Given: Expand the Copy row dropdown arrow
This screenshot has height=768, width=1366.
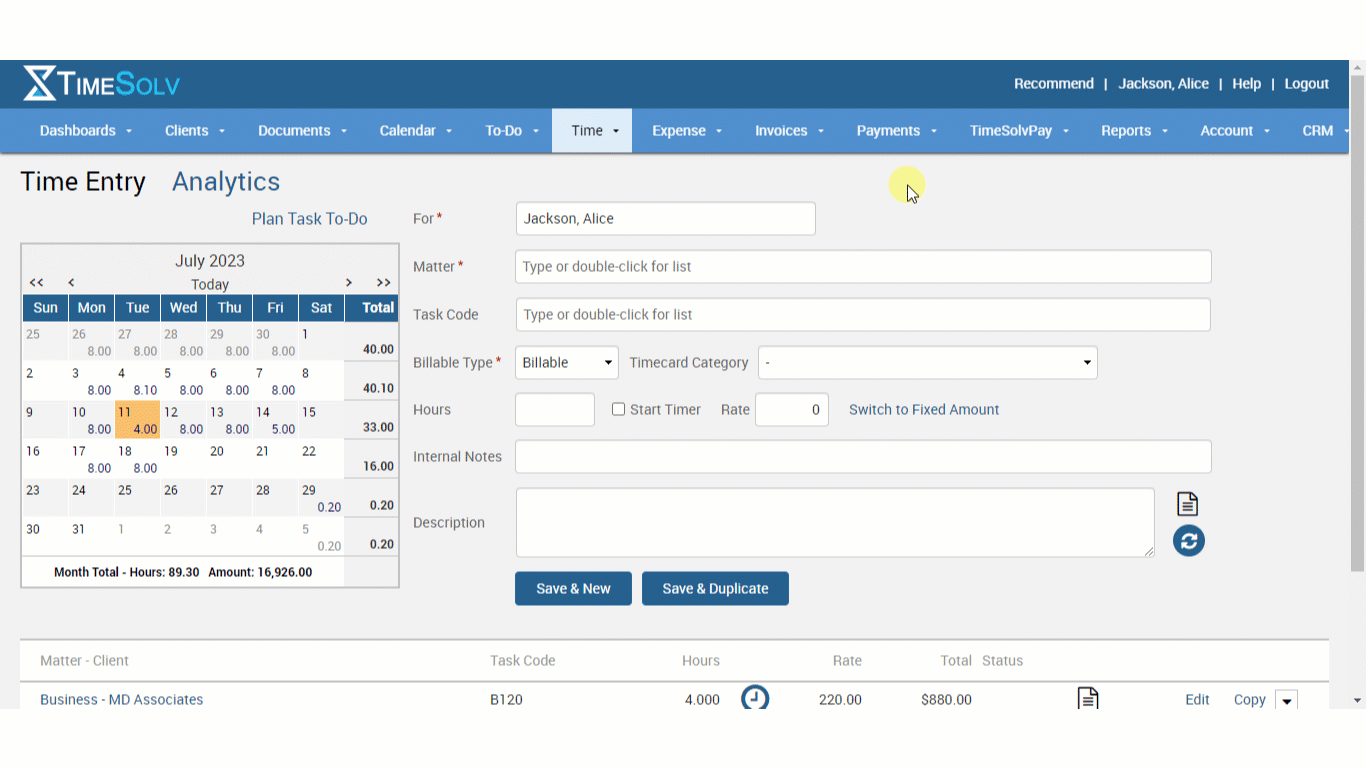Looking at the screenshot, I should pyautogui.click(x=1287, y=700).
